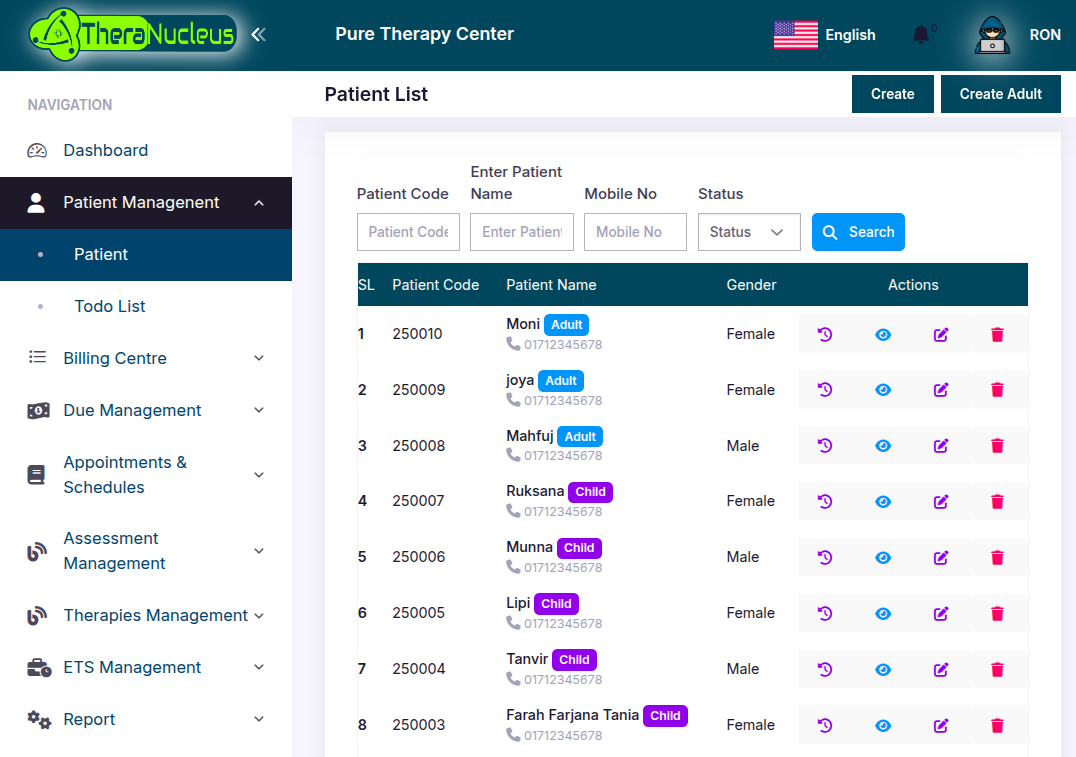This screenshot has height=757, width=1076.
Task: Click the Create Adult button
Action: point(1001,94)
